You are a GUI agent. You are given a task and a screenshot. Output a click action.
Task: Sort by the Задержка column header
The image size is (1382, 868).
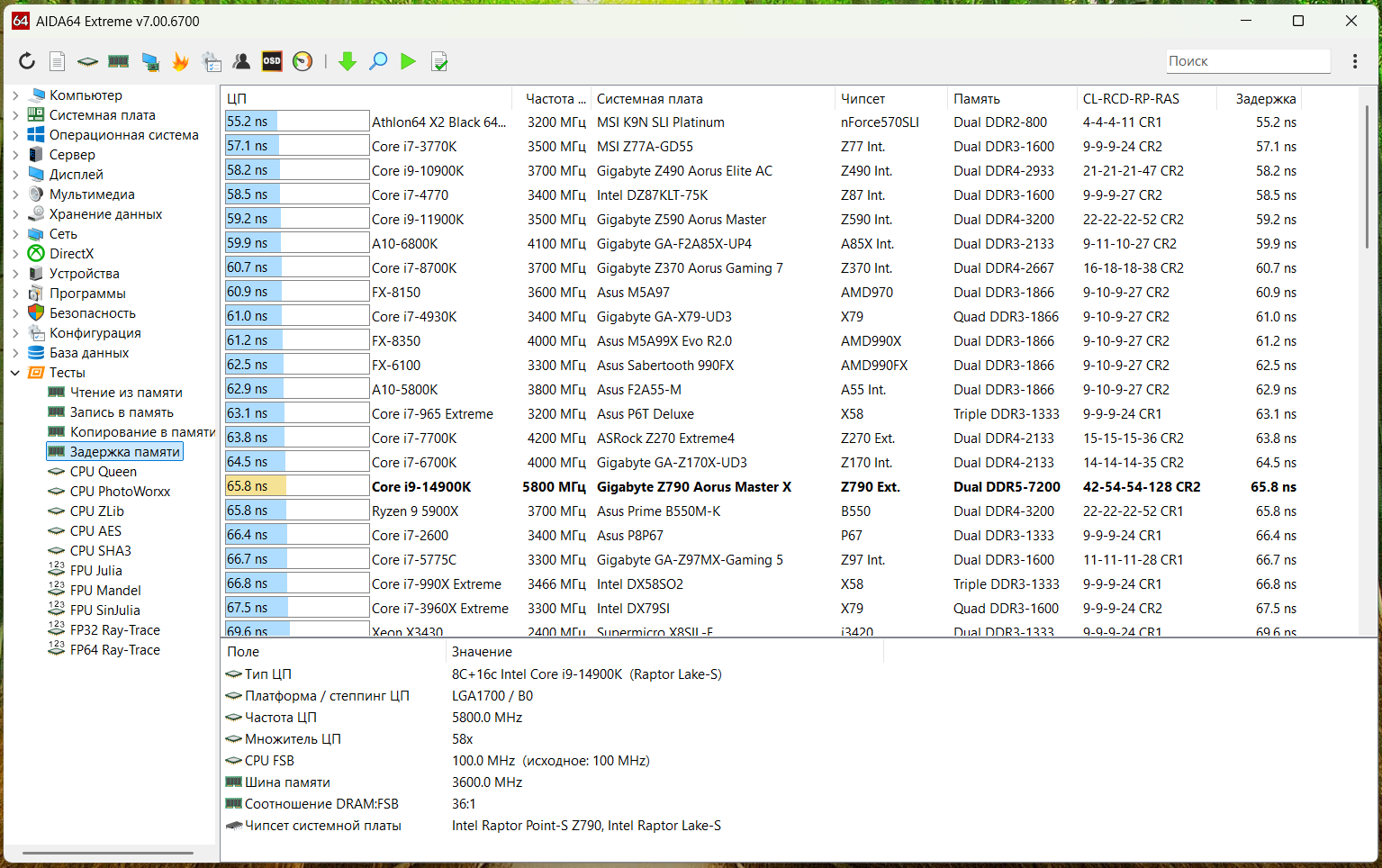(1260, 98)
